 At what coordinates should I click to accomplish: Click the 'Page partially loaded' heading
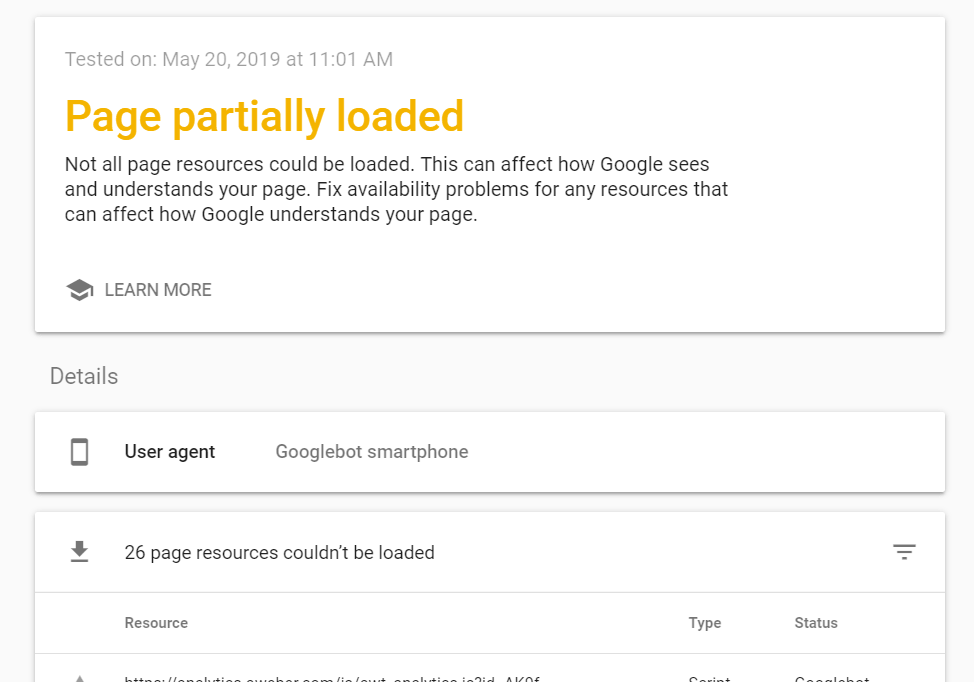pyautogui.click(x=264, y=116)
